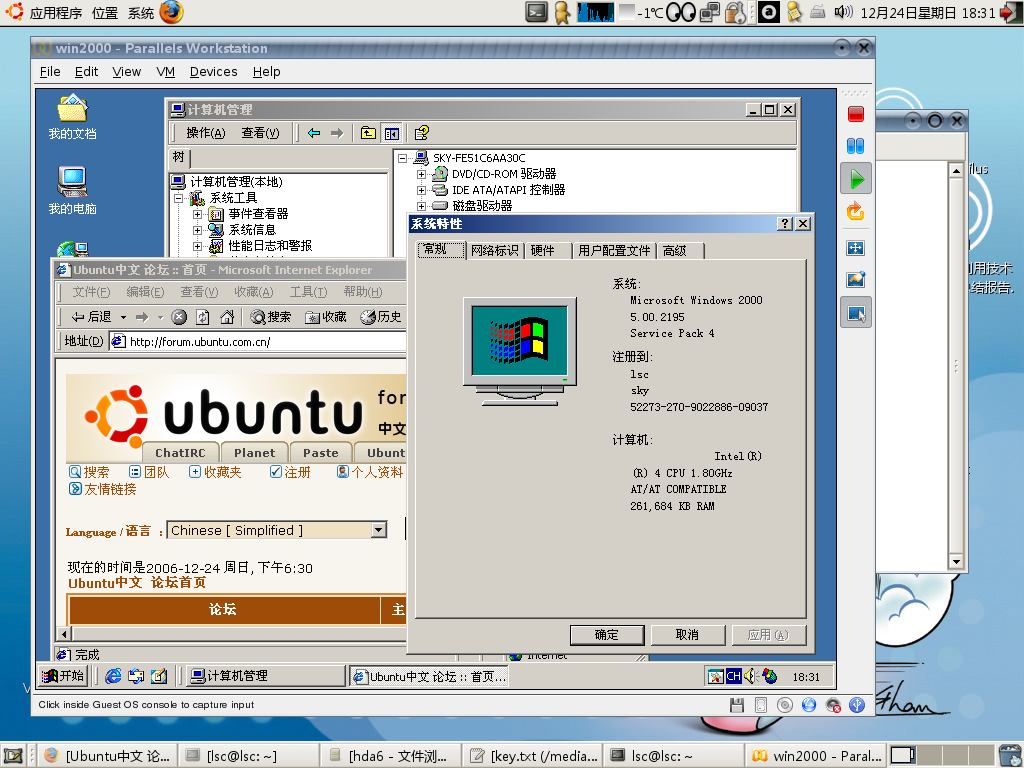Switch to the 高级 tab in 系统特性
This screenshot has width=1024, height=768.
click(x=681, y=251)
